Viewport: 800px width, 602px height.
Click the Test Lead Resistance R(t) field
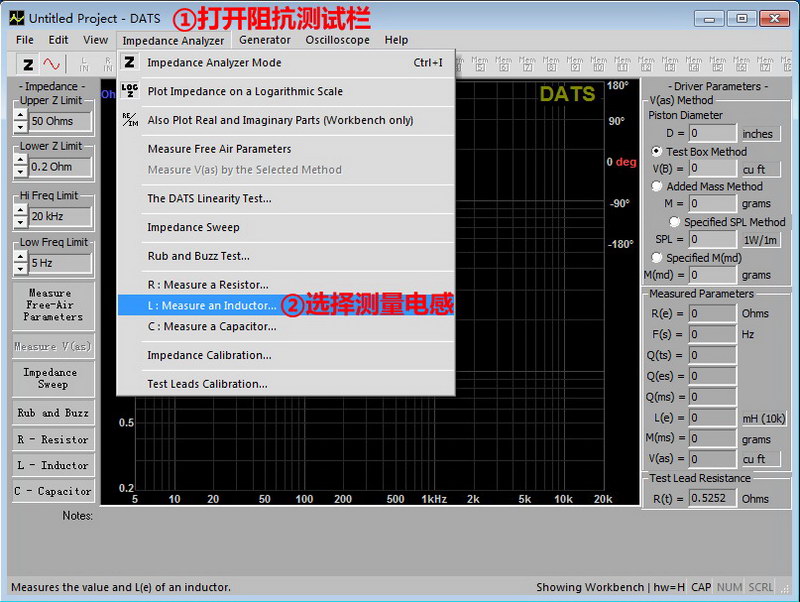pos(712,498)
